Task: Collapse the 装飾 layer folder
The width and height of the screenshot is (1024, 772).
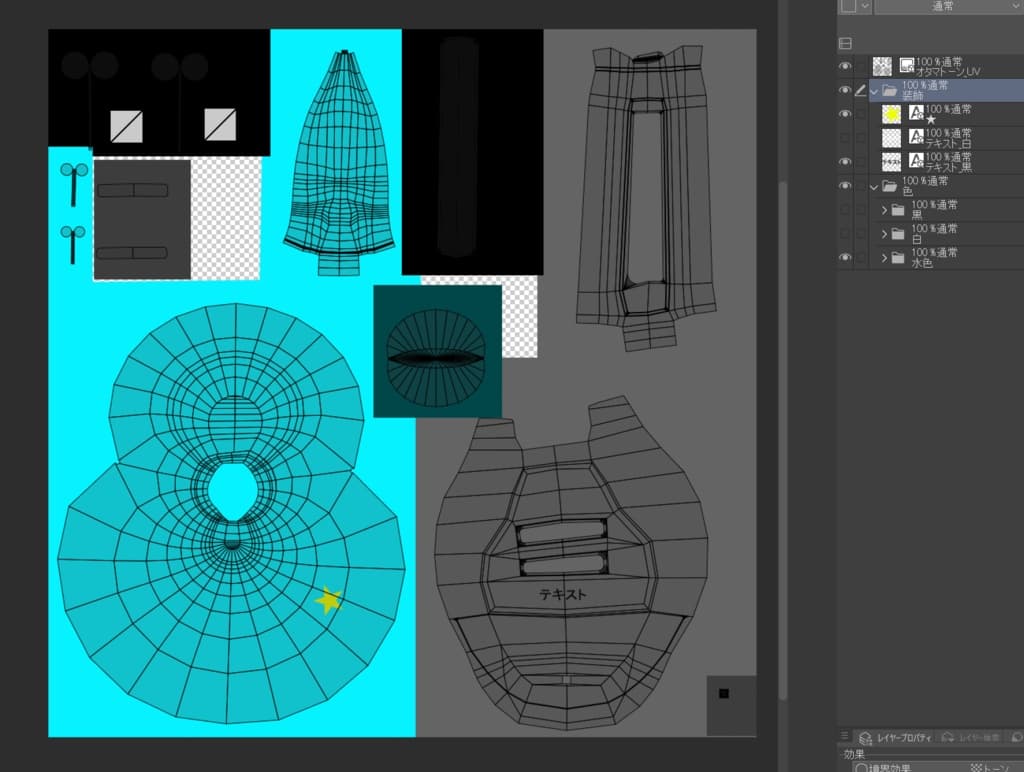Action: [x=874, y=90]
